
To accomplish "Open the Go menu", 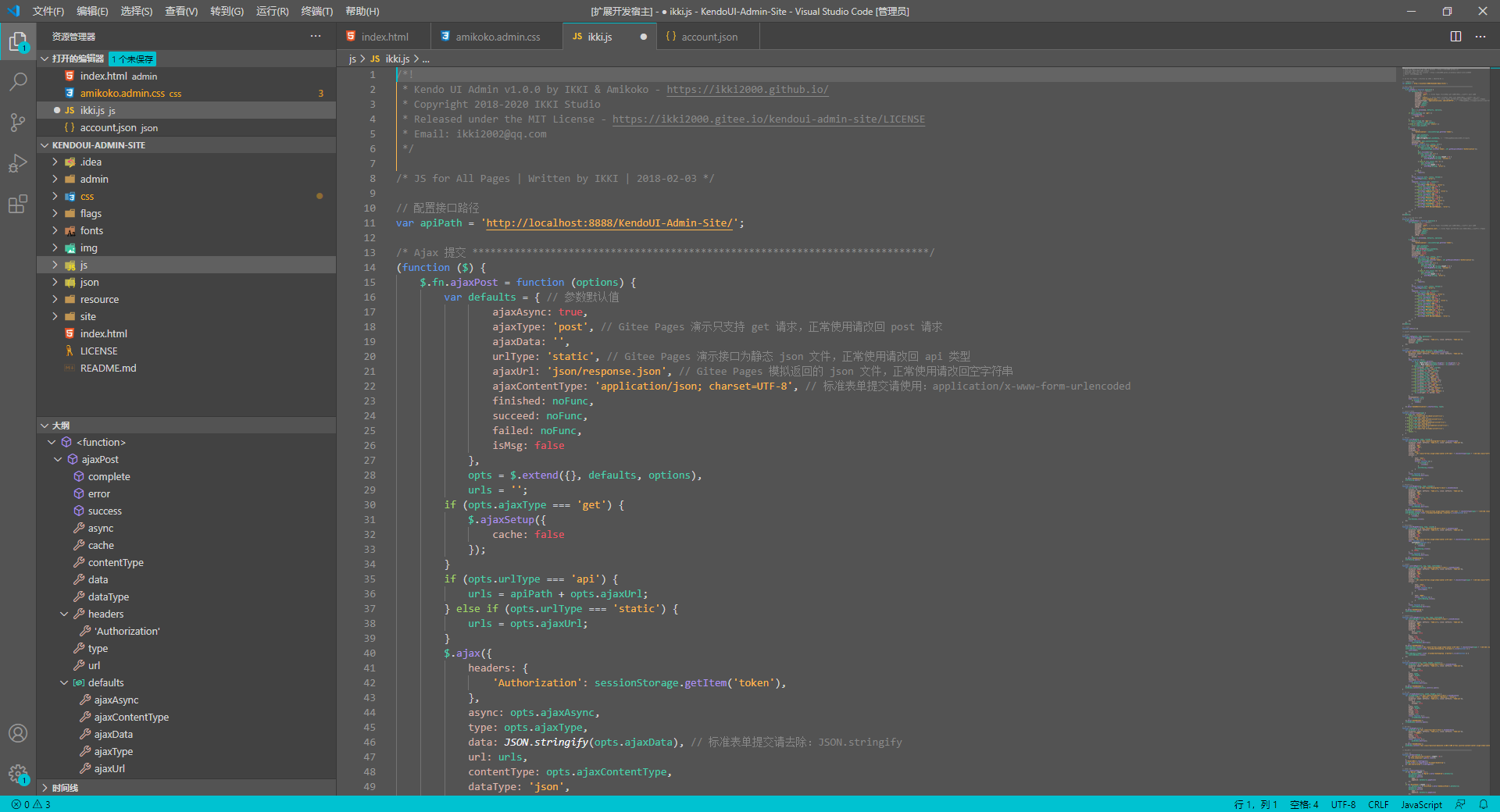I will [x=227, y=11].
